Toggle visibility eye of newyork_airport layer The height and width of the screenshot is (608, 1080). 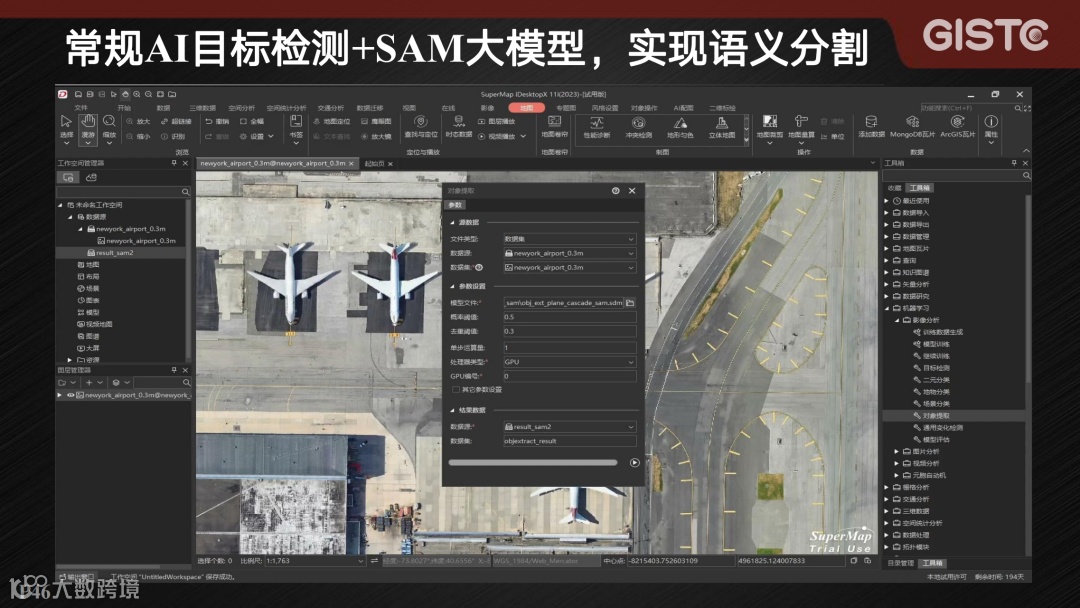[x=70, y=395]
